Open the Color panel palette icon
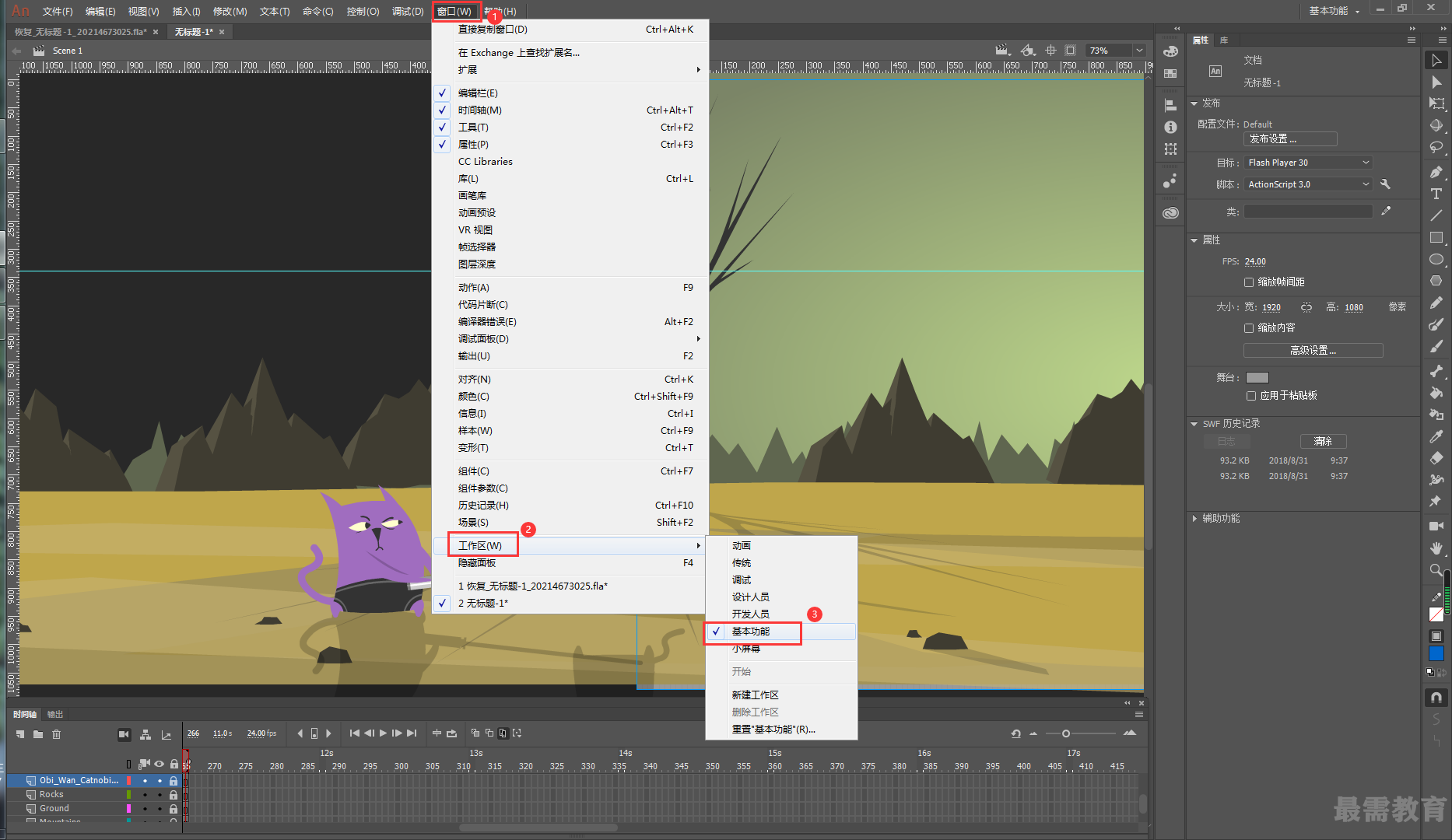The image size is (1452, 840). tap(1170, 51)
